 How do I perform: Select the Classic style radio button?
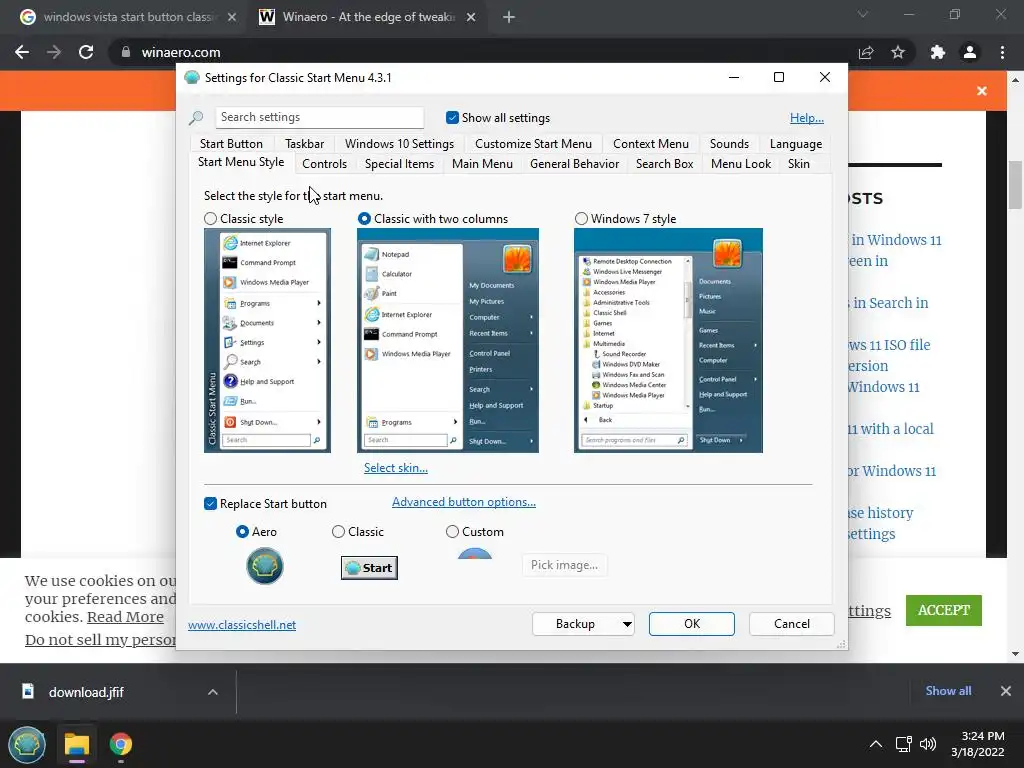click(210, 219)
